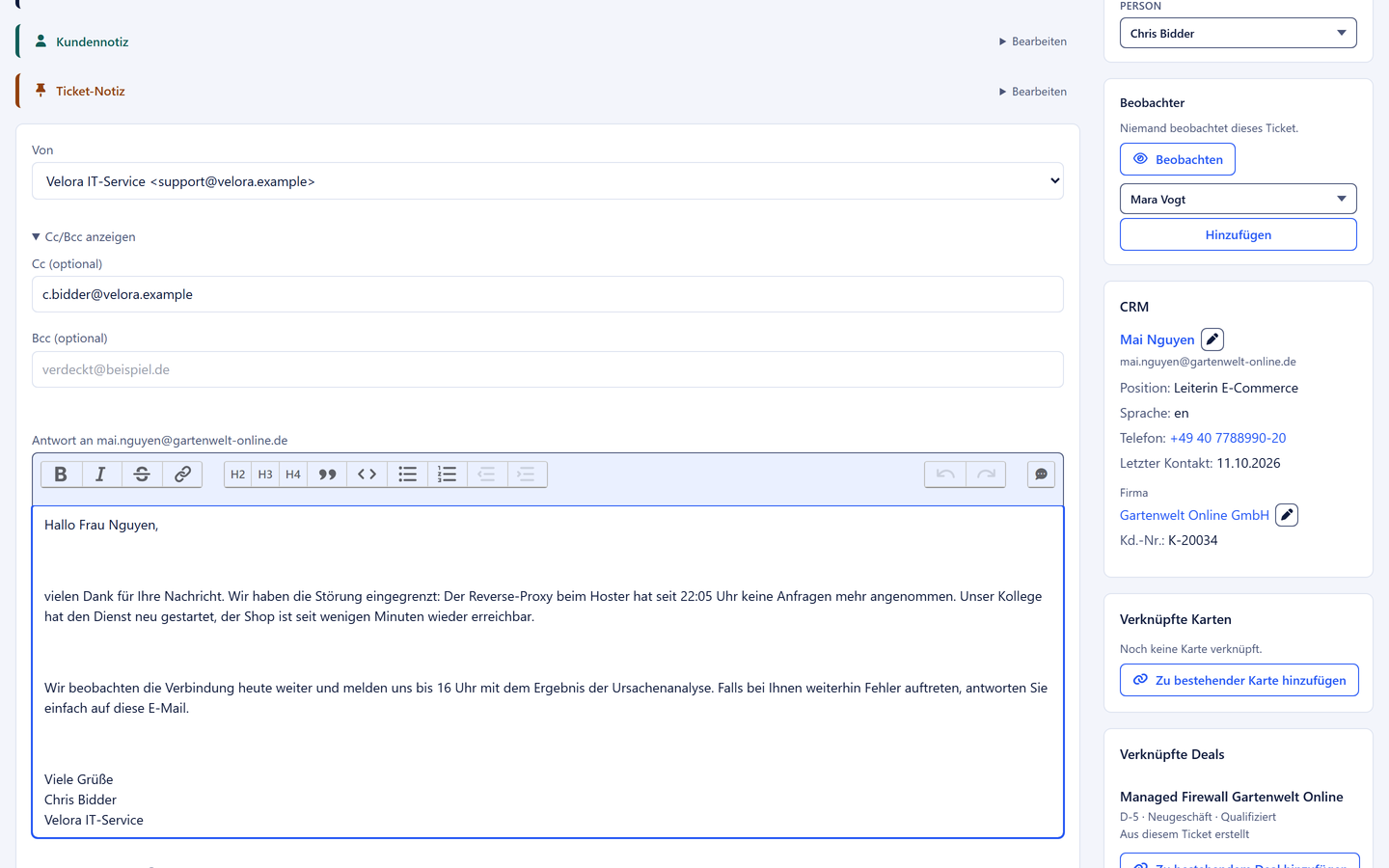
Task: Expand Bearbeiten for Ticket-Notiz
Action: (1033, 92)
